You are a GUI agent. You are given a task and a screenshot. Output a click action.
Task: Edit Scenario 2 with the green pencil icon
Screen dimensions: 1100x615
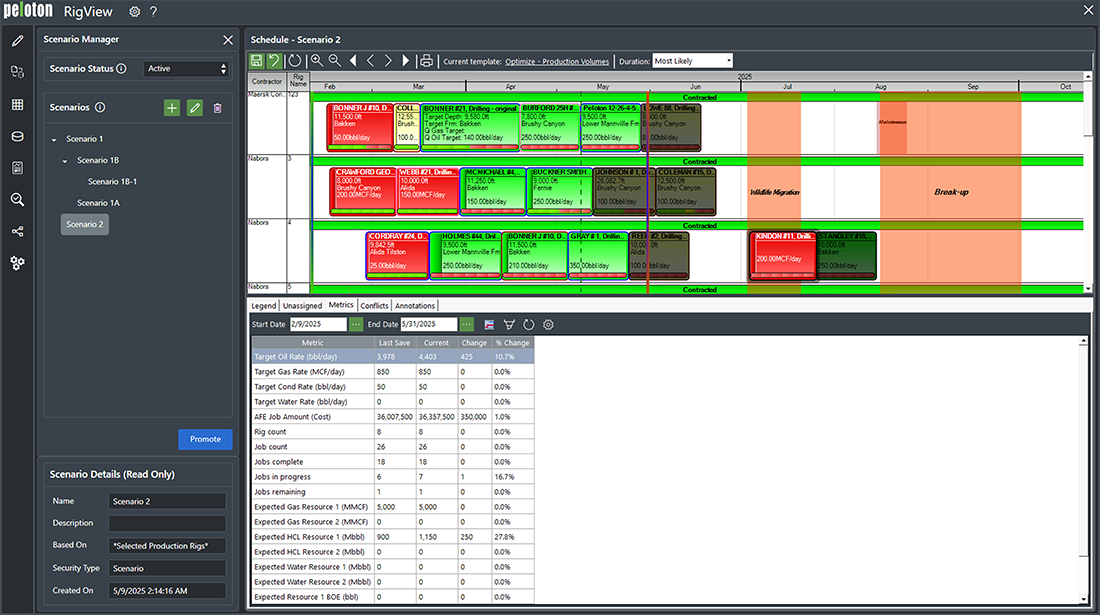pos(194,106)
